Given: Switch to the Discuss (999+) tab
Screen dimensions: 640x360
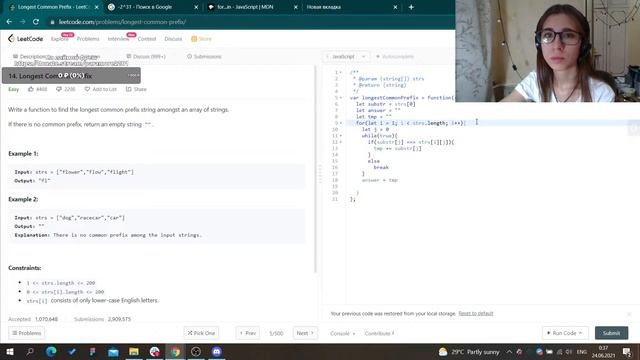Looking at the screenshot, I should click(x=146, y=56).
